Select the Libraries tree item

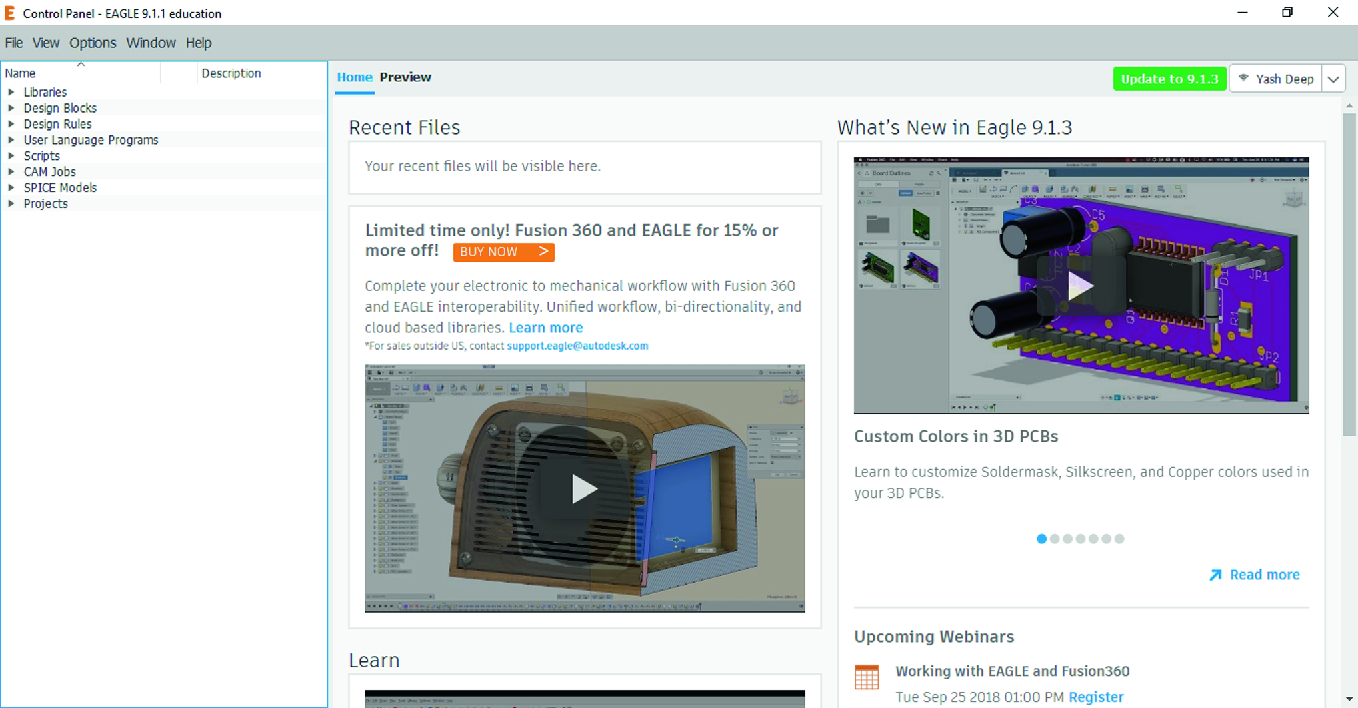click(46, 92)
